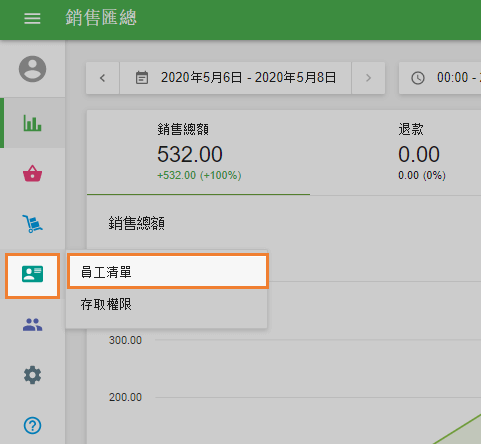Open the settings gear icon
481x444 pixels.
click(32, 375)
